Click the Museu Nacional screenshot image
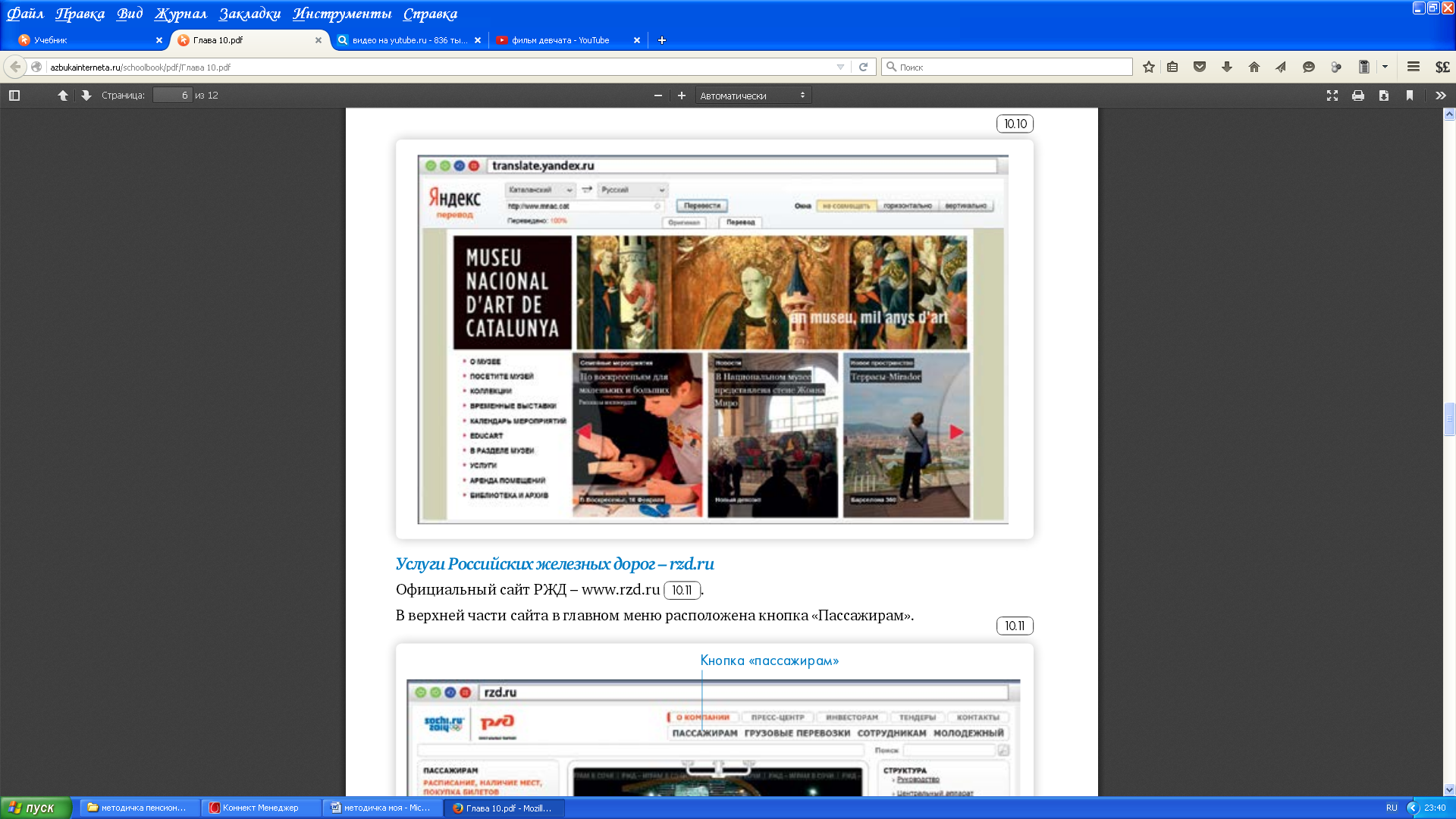 click(x=713, y=339)
